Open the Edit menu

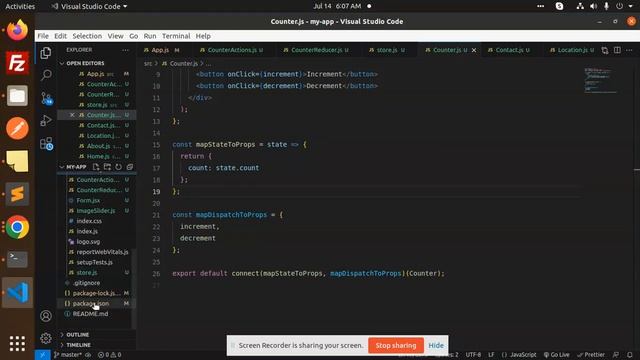click(x=60, y=36)
